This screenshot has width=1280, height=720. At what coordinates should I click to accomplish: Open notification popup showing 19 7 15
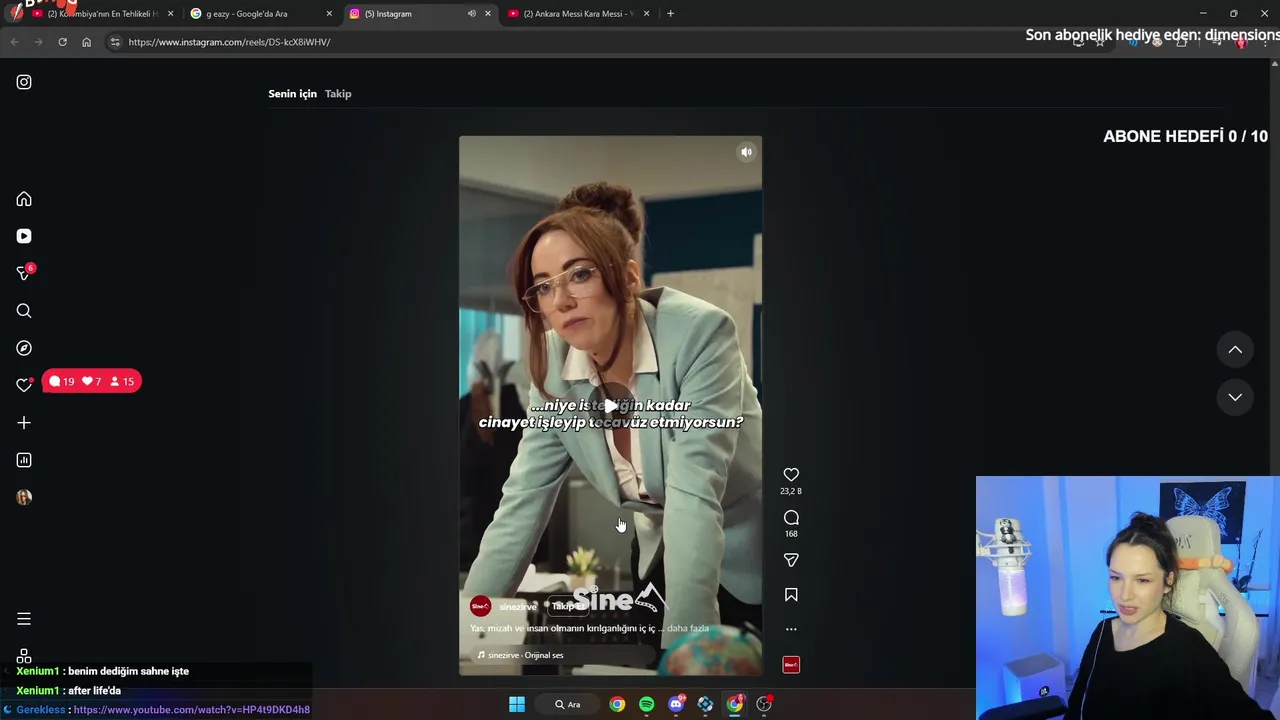[x=92, y=381]
